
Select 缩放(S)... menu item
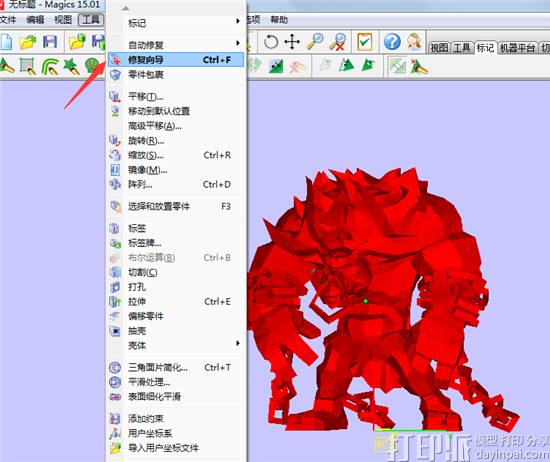point(175,155)
